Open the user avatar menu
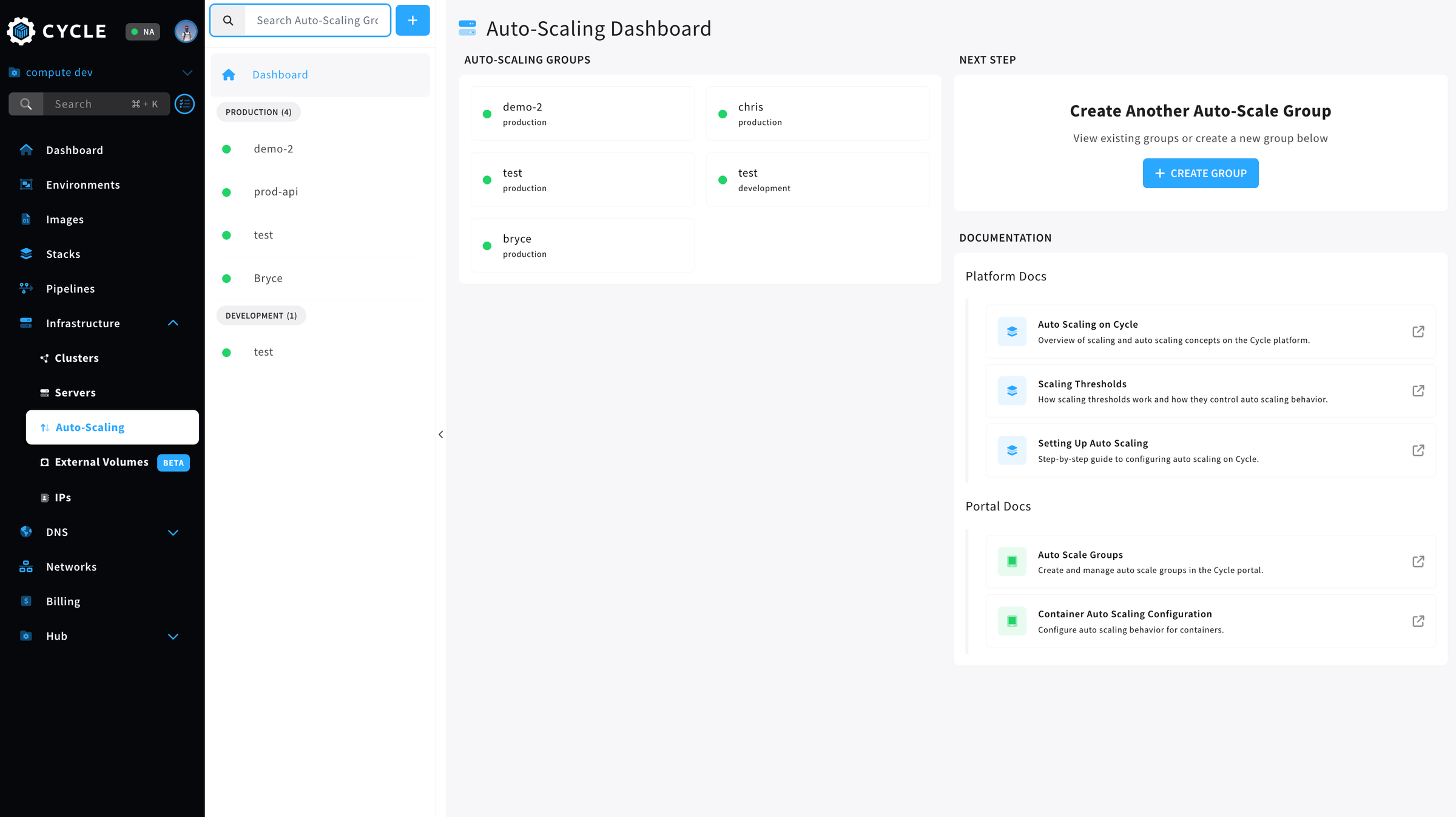 tap(186, 32)
